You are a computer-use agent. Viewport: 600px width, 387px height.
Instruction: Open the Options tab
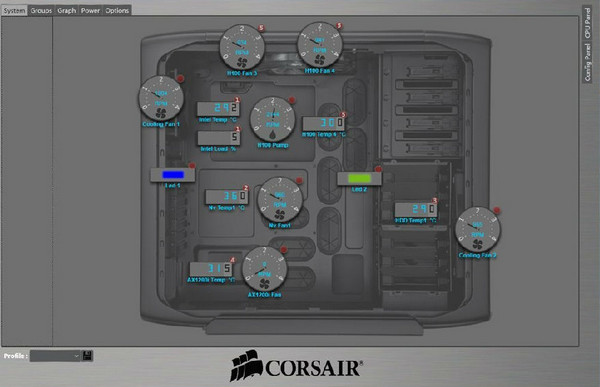tap(117, 10)
